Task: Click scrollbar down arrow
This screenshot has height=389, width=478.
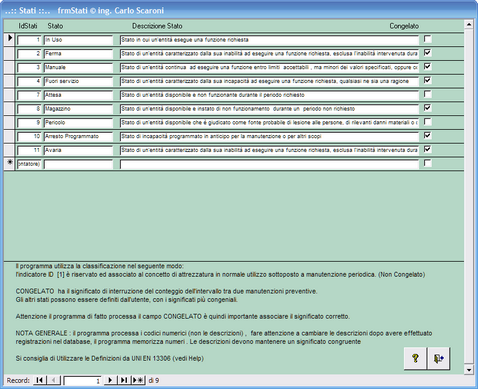Action: pos(469,369)
